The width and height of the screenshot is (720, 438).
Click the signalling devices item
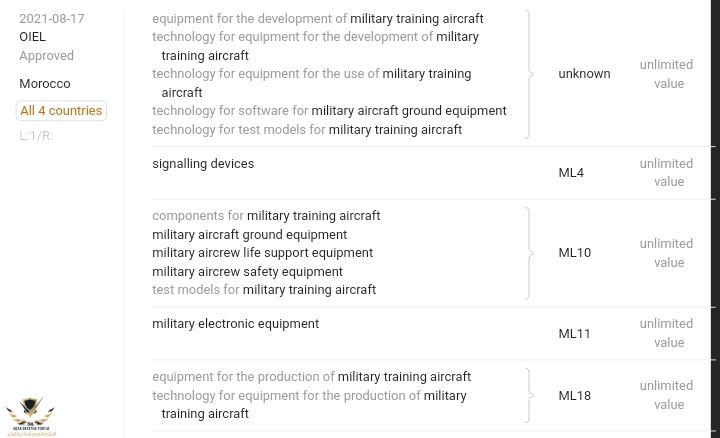[x=203, y=163]
